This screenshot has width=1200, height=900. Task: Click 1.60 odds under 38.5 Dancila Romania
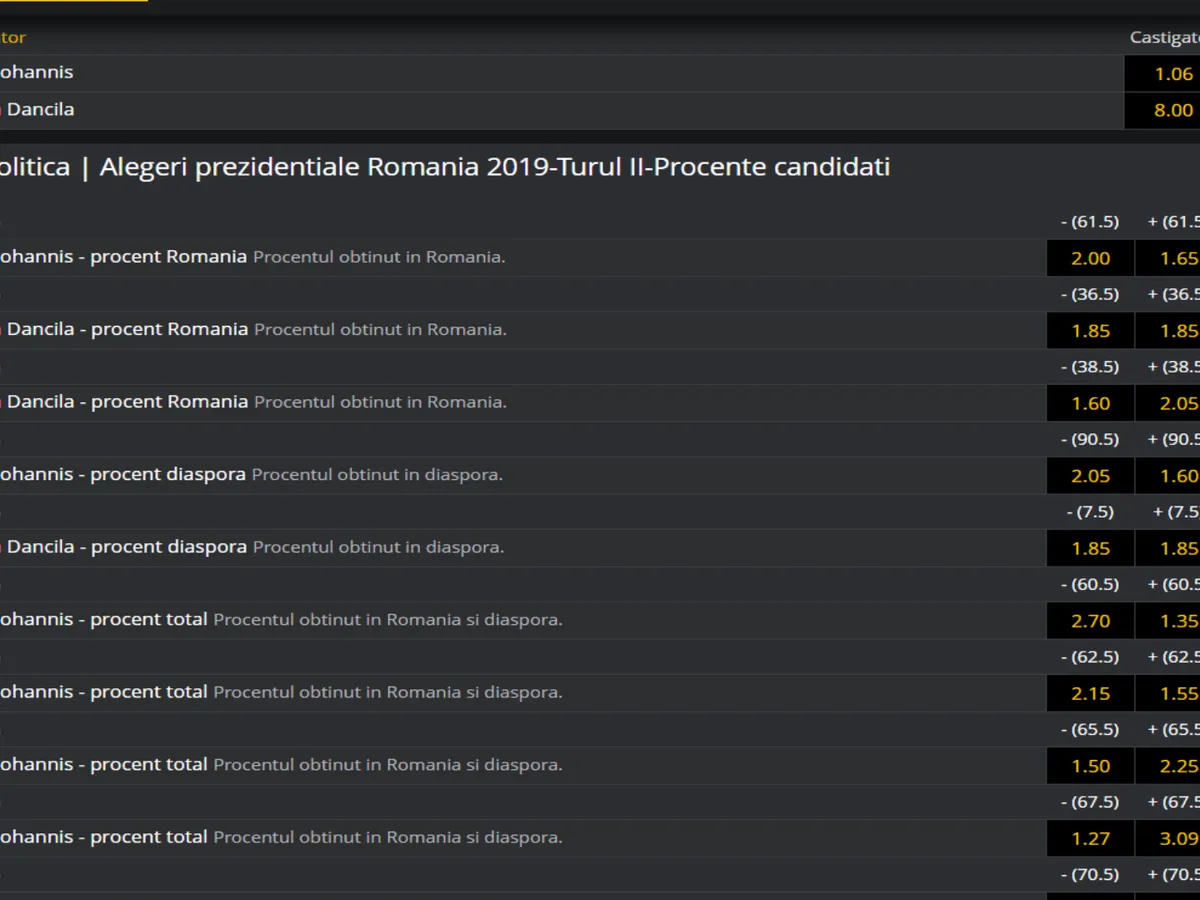pyautogui.click(x=1090, y=403)
